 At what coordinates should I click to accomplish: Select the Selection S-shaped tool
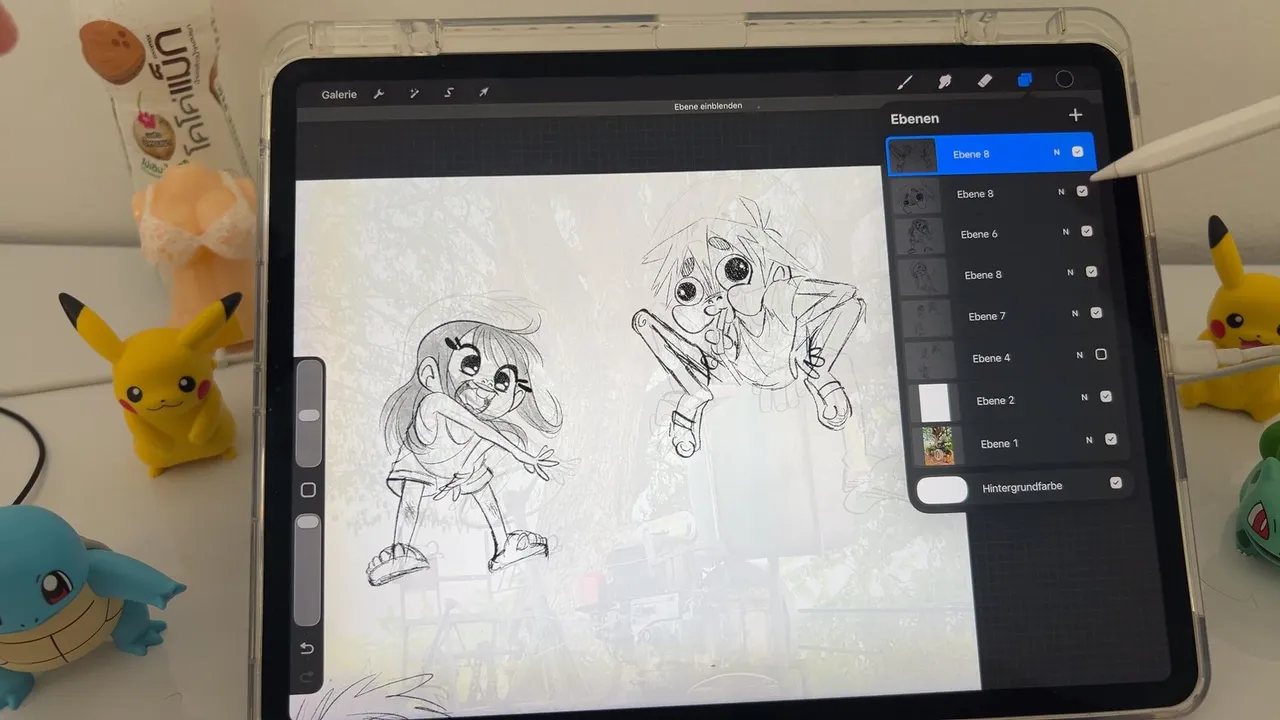[449, 93]
